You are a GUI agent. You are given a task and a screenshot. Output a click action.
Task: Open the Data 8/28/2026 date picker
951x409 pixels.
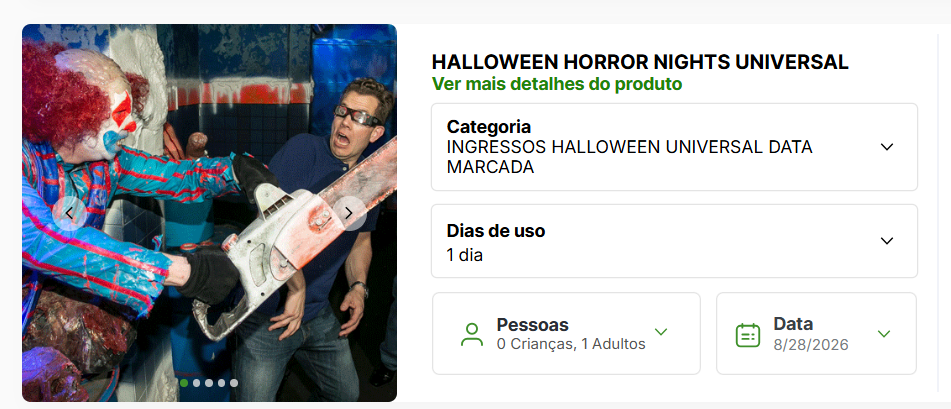816,334
